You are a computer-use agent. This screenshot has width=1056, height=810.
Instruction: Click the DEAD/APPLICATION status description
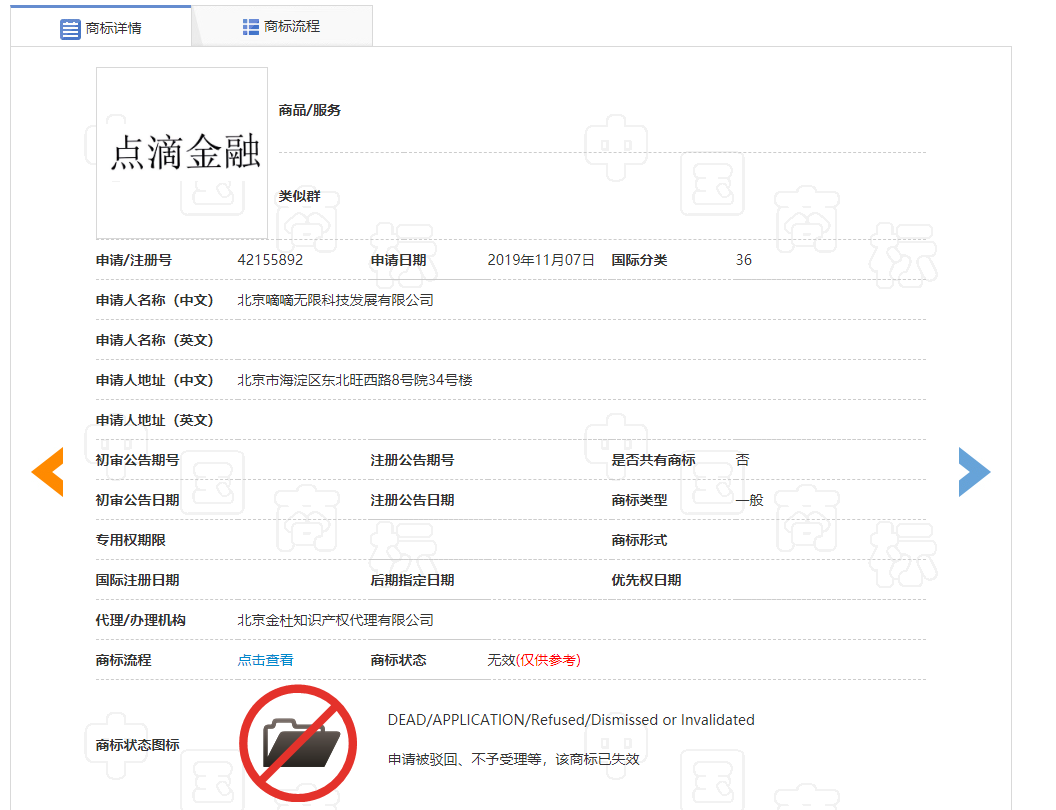pos(570,720)
